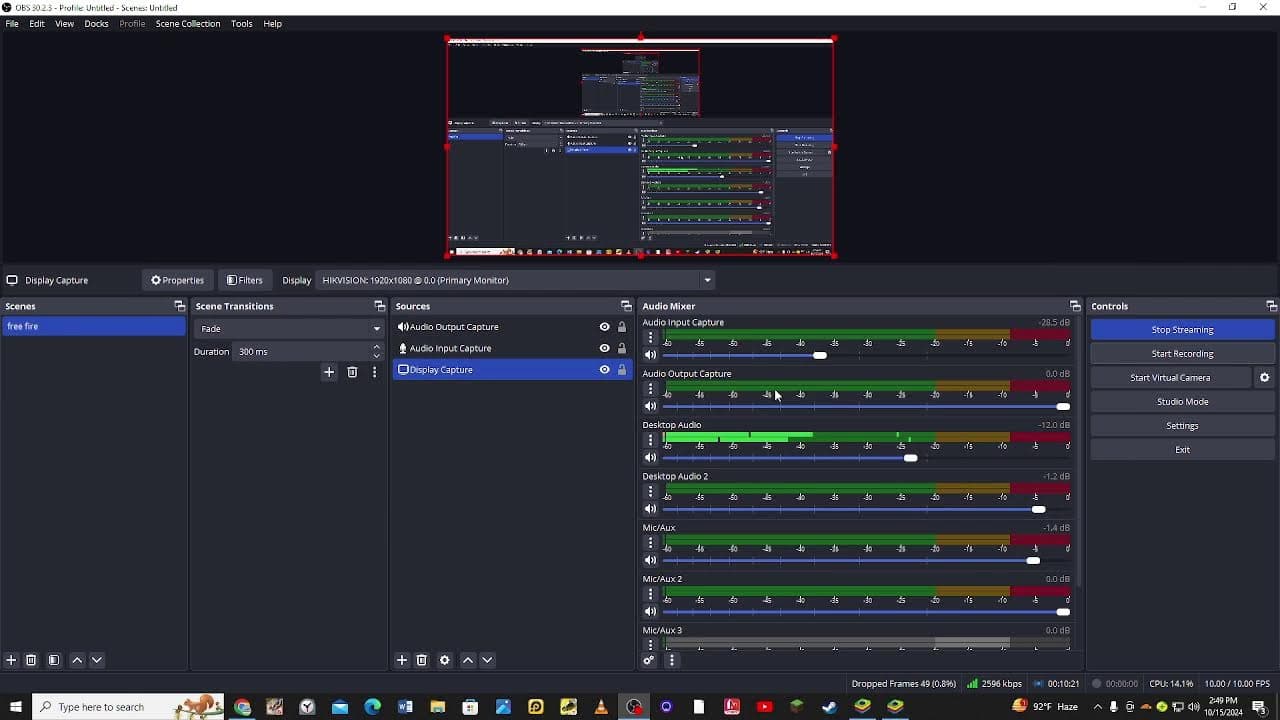The width and height of the screenshot is (1280, 720).
Task: Open the Scene Collection menu
Action: pos(188,24)
